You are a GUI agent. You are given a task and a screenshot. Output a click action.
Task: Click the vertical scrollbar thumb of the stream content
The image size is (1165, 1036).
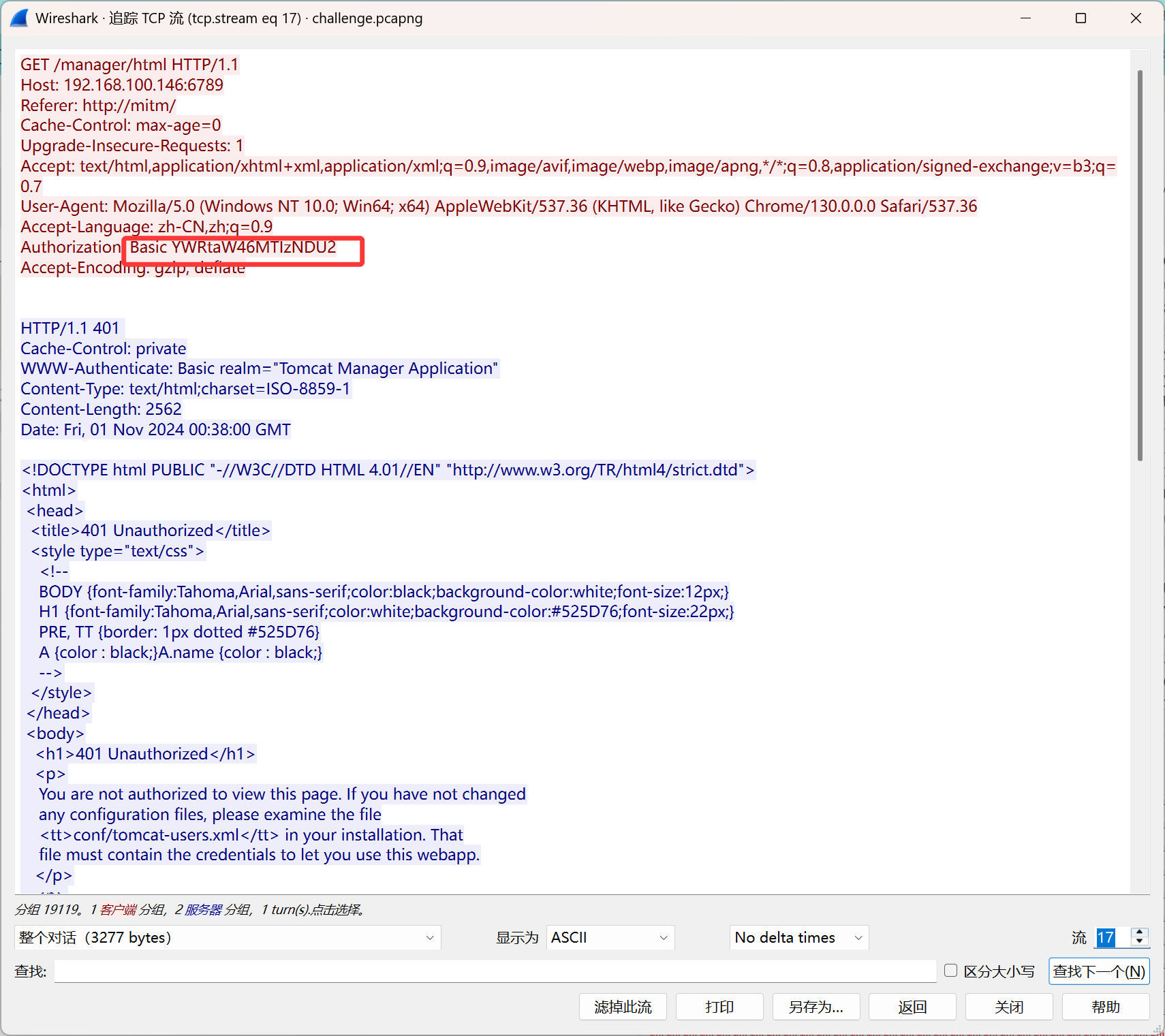pyautogui.click(x=1140, y=266)
